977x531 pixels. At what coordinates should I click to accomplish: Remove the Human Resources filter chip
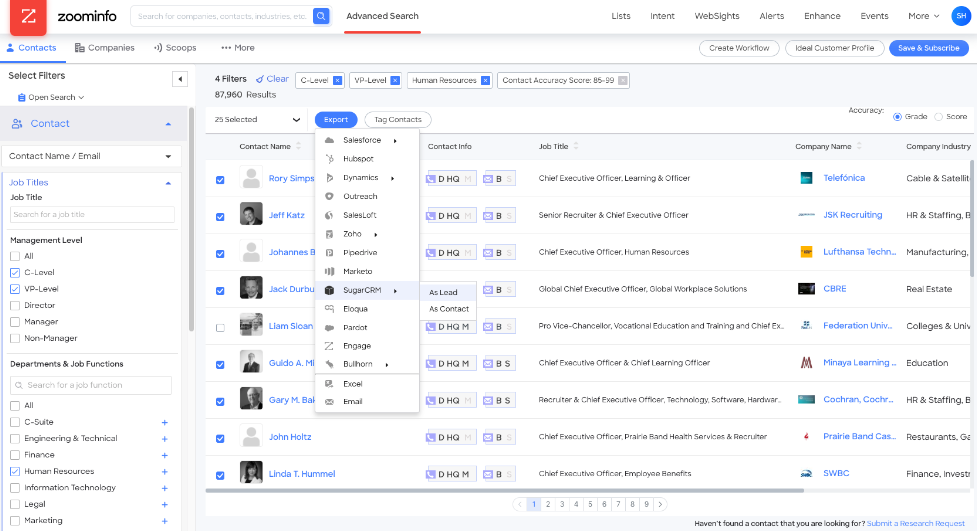pyautogui.click(x=485, y=80)
